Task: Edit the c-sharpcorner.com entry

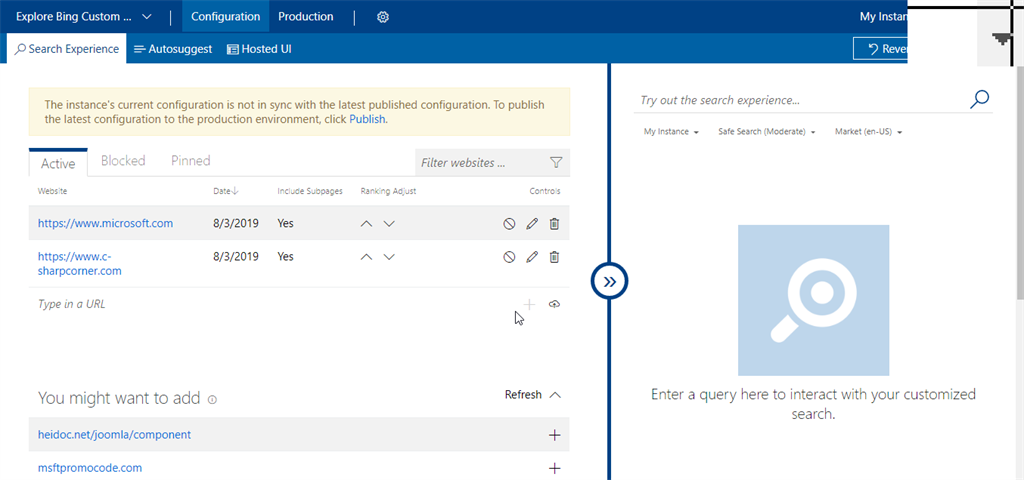Action: [x=532, y=257]
